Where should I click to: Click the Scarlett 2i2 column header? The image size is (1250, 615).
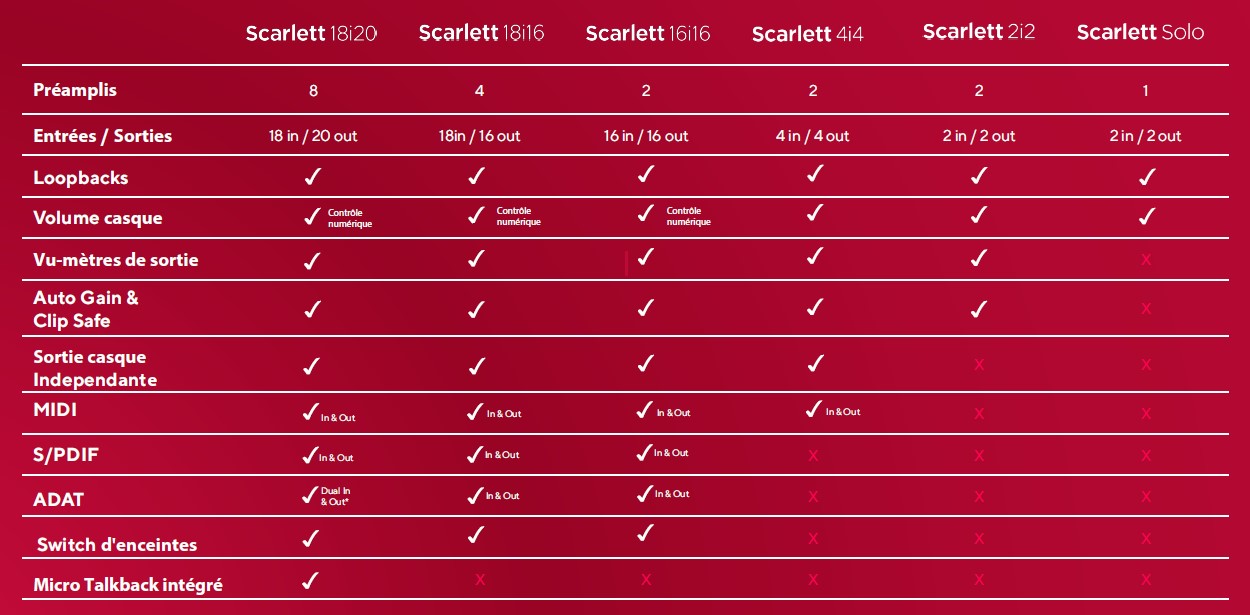pyautogui.click(x=979, y=31)
